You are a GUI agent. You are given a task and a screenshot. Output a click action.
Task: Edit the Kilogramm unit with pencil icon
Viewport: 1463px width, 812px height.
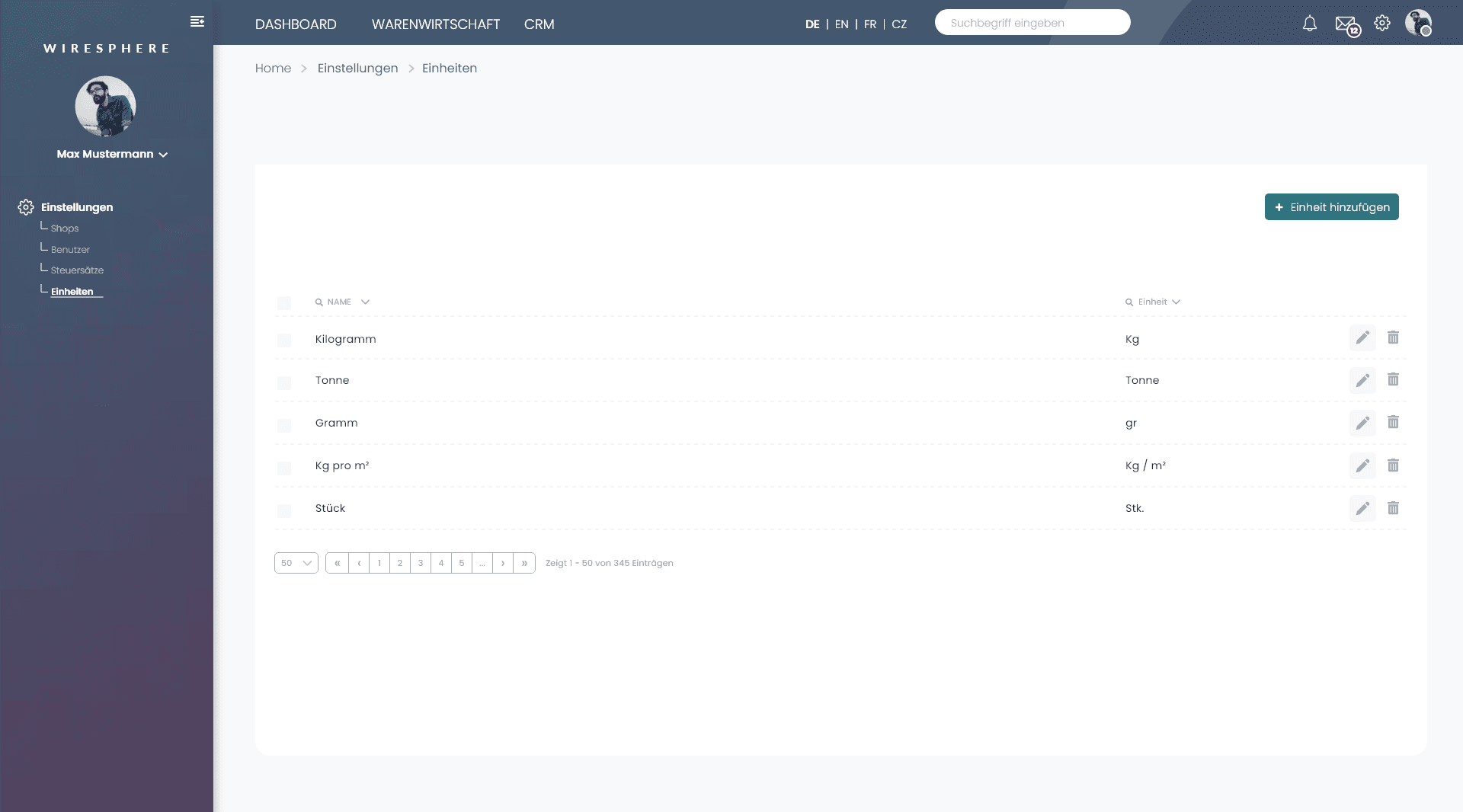[1362, 337]
